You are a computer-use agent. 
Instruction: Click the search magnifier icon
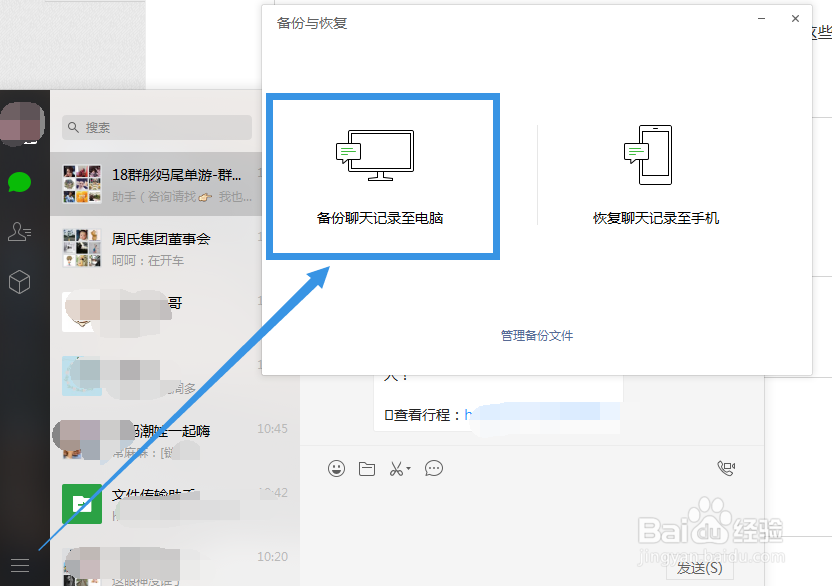point(73,128)
